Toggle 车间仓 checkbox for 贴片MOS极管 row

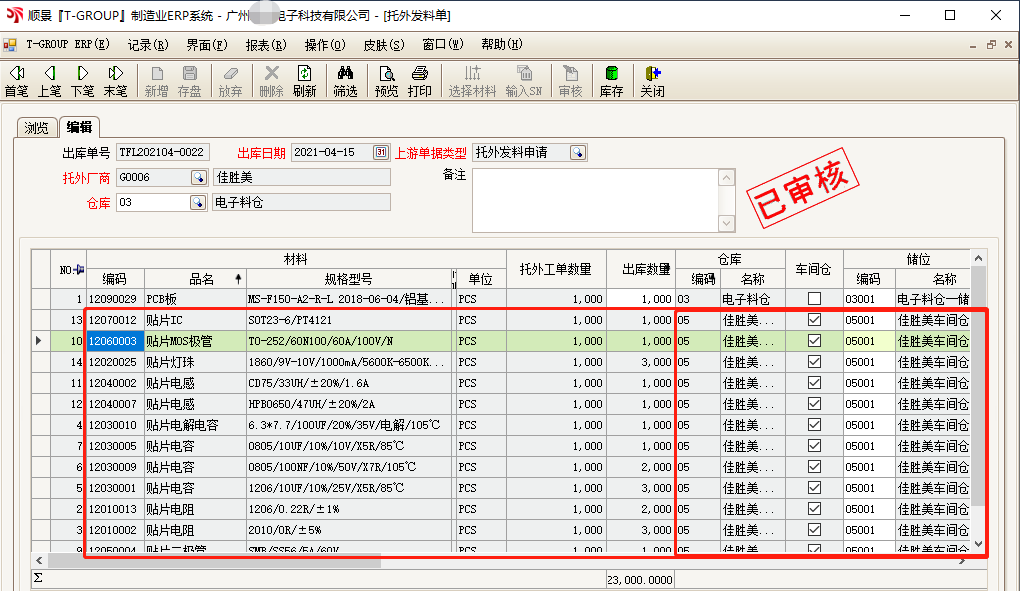tap(814, 341)
